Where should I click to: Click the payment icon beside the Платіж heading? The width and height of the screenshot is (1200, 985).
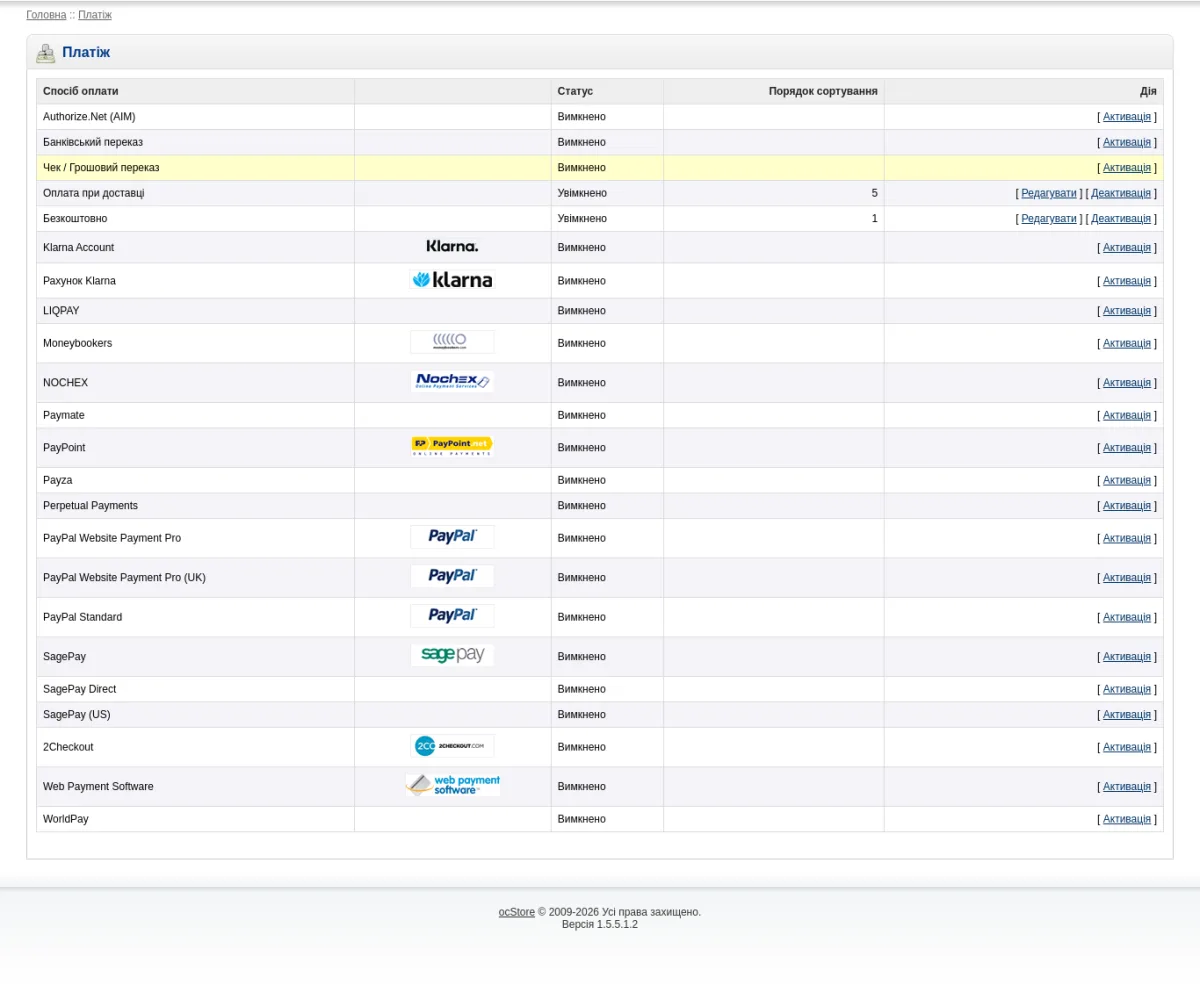click(46, 53)
